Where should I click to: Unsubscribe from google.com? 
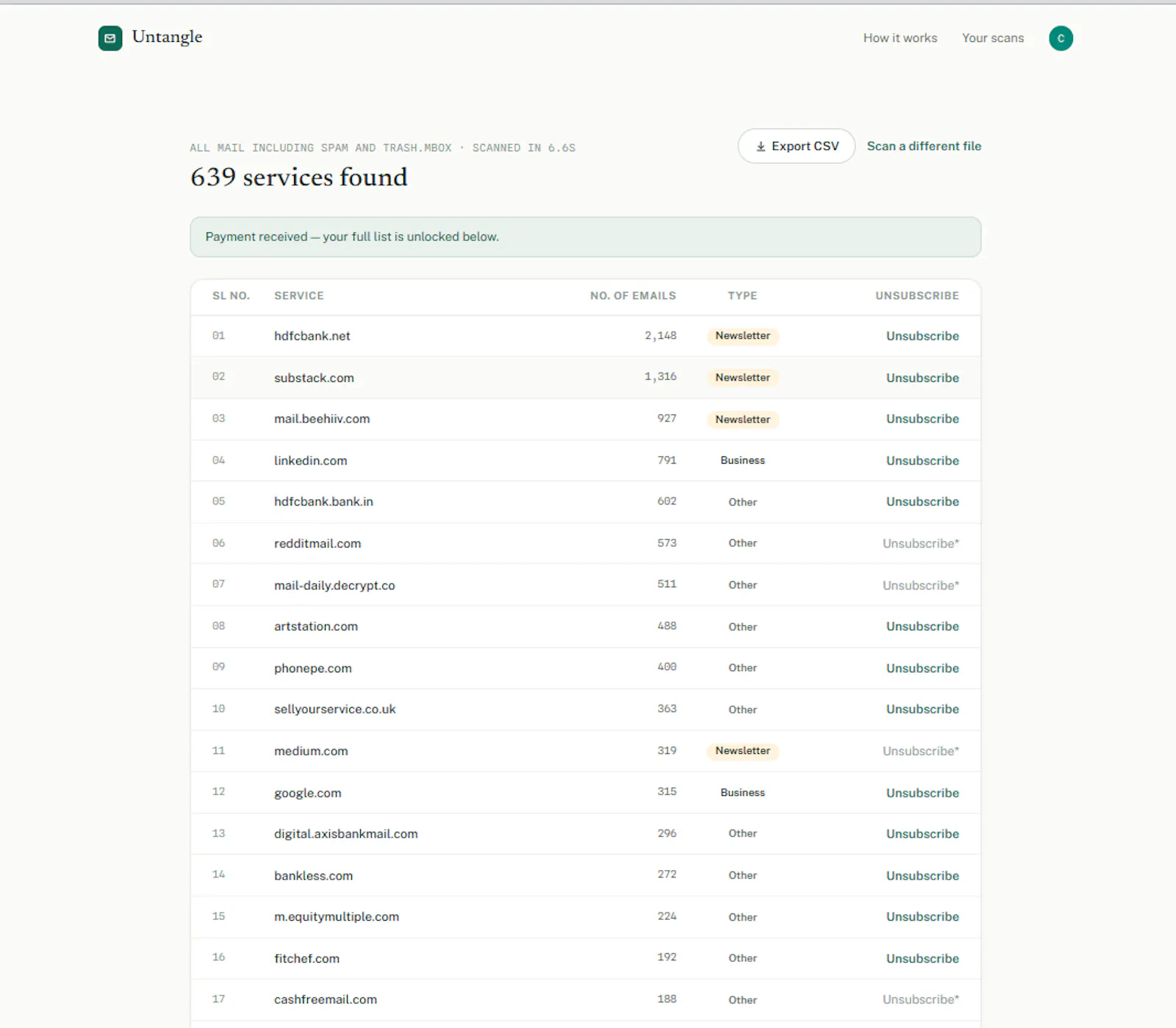click(x=922, y=793)
